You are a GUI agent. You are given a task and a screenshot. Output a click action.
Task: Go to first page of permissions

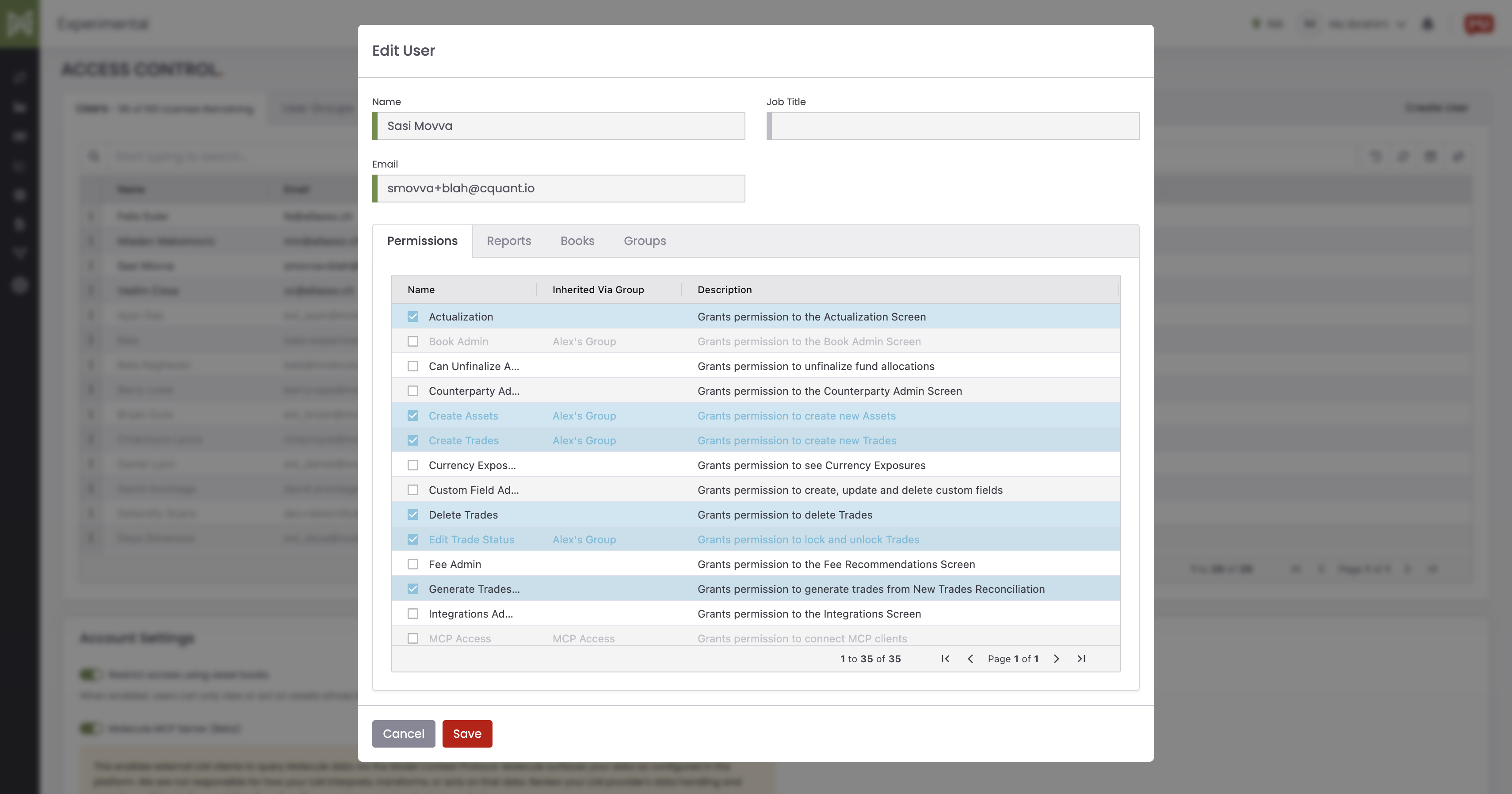(945, 658)
